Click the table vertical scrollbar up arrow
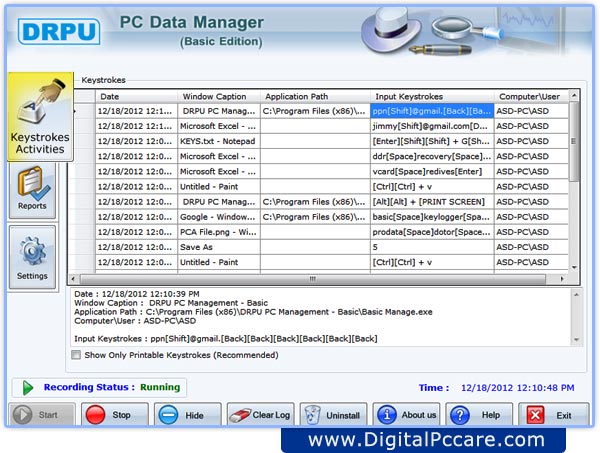The height and width of the screenshot is (453, 600). pos(574,95)
